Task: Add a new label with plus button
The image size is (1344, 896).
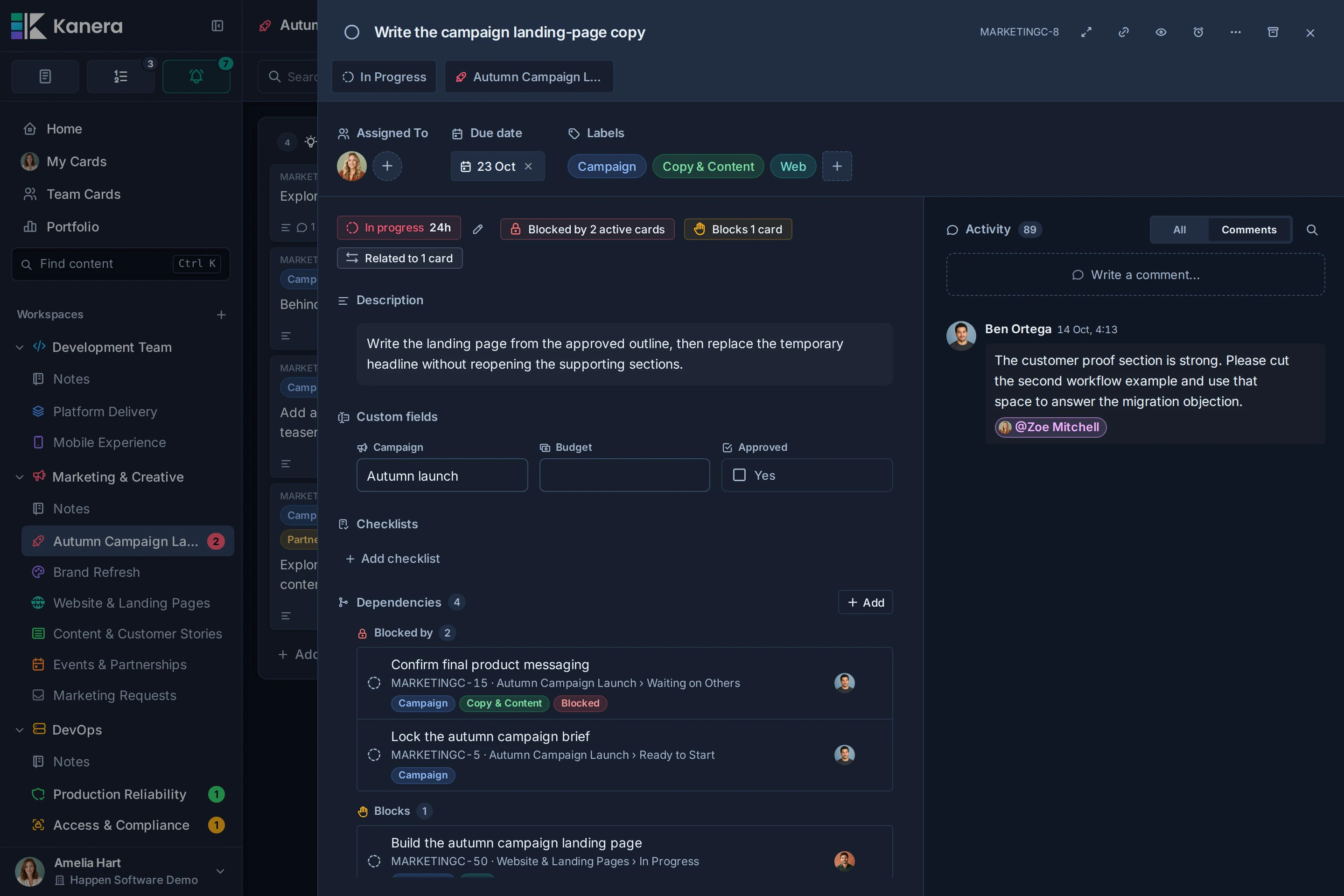Action: (837, 166)
